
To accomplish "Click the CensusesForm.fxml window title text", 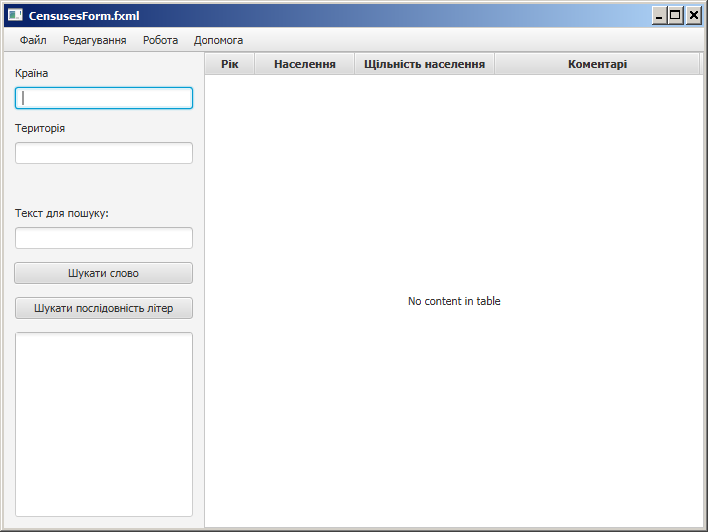I will point(84,15).
